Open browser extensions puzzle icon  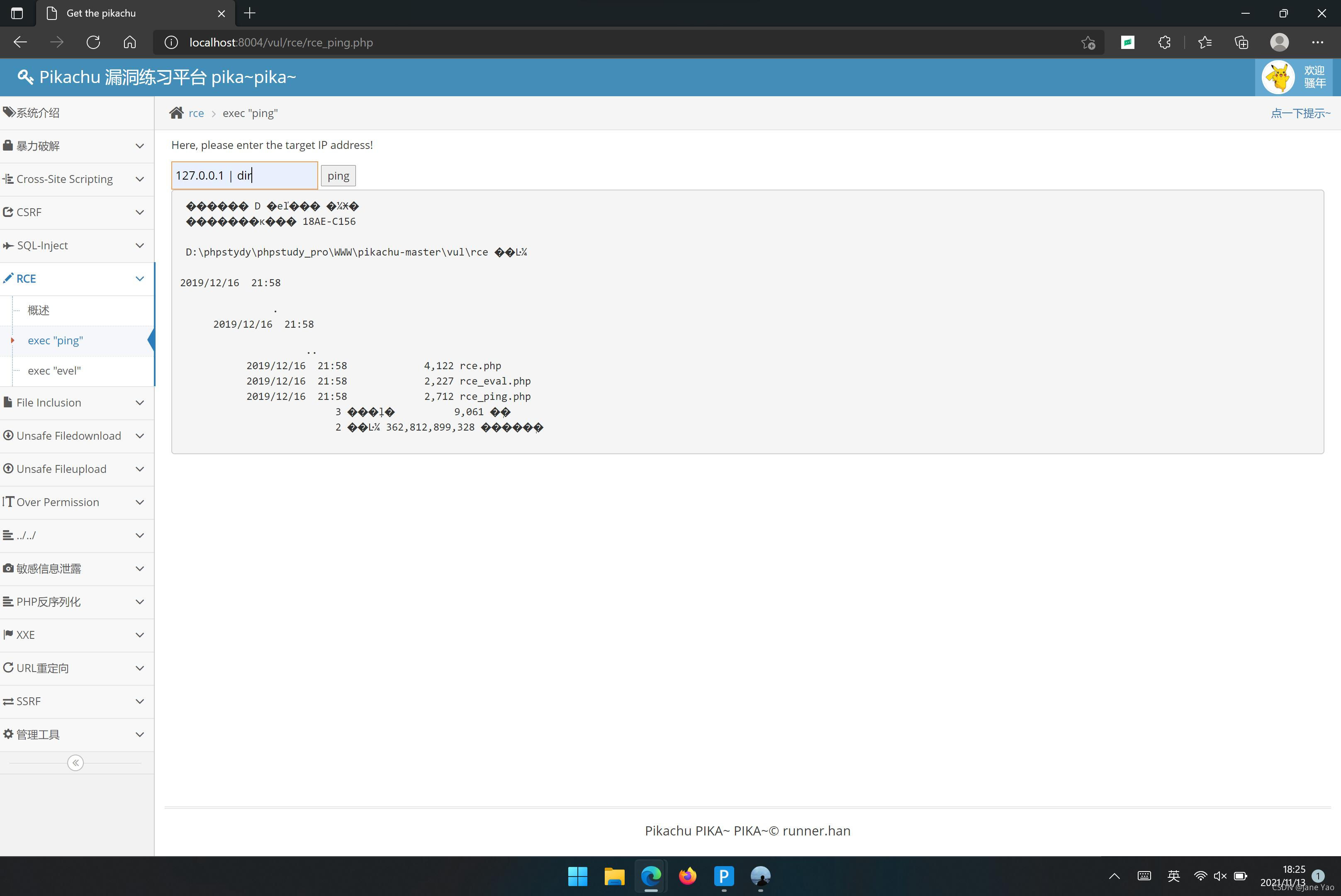click(1164, 42)
